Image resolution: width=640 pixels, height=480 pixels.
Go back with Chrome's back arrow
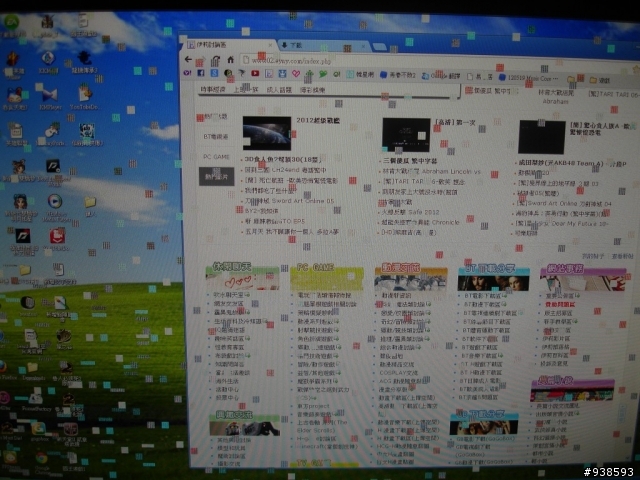pos(188,60)
